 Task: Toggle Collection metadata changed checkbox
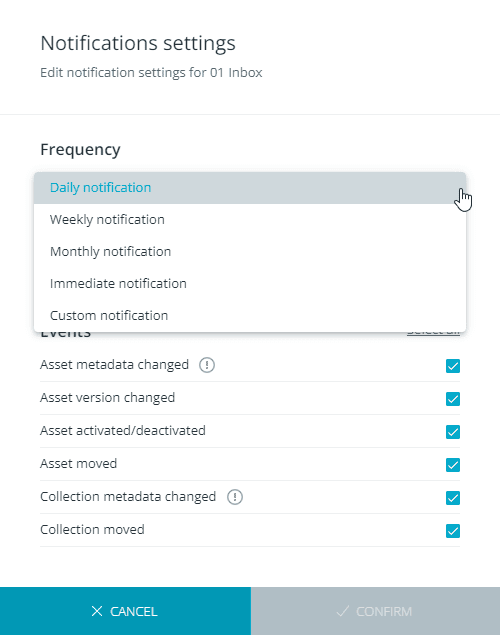click(x=453, y=498)
